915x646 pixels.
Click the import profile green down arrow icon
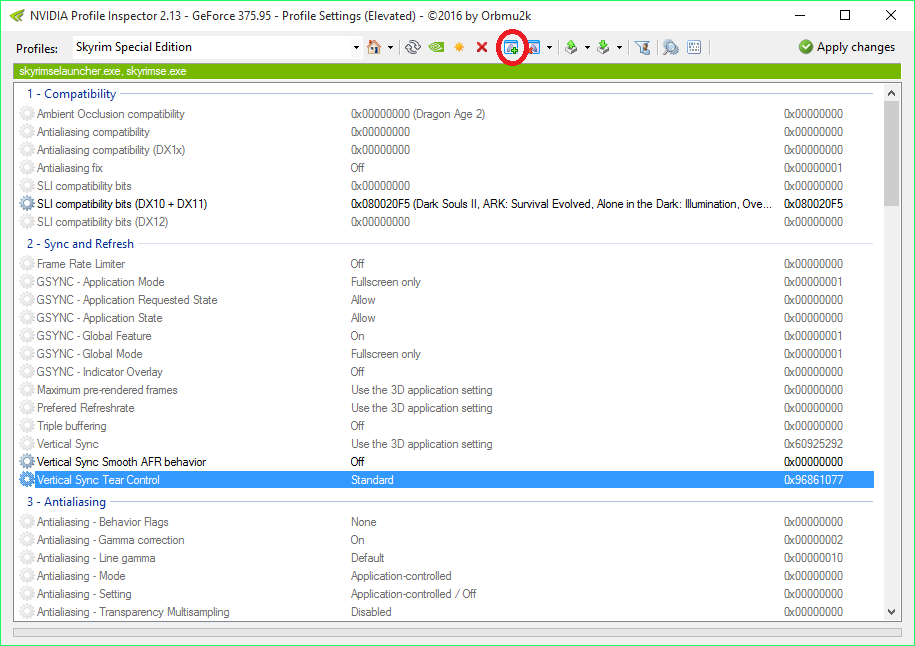[x=603, y=47]
